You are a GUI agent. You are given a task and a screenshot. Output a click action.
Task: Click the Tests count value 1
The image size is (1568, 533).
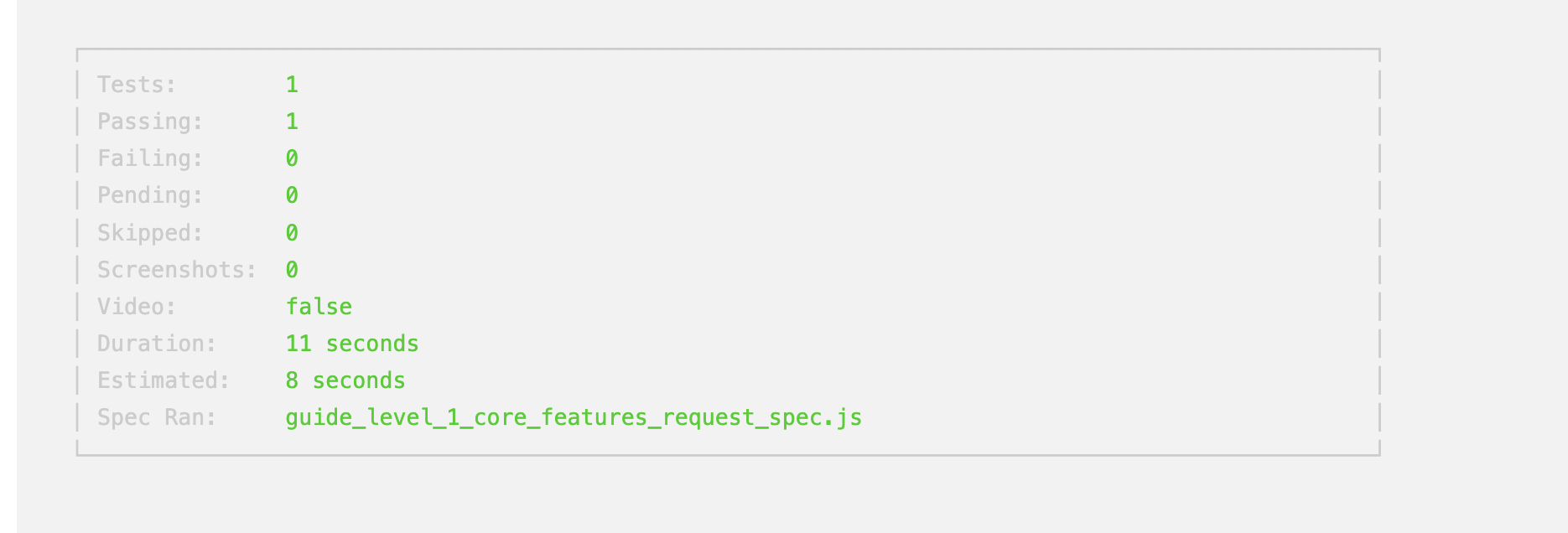[x=292, y=85]
